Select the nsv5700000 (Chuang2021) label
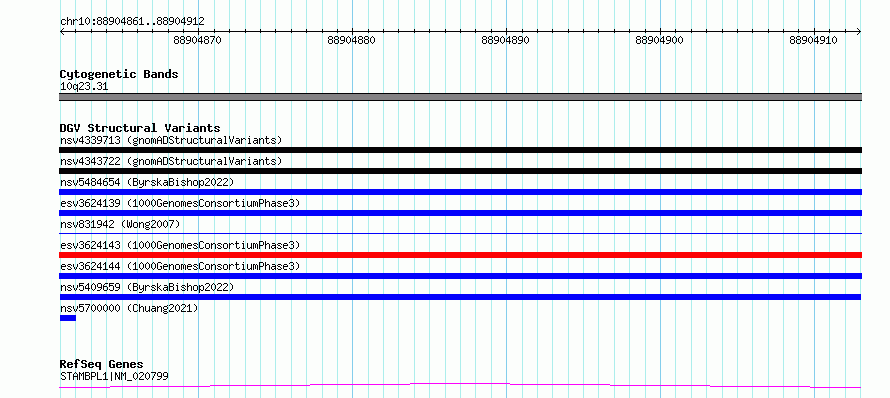Viewport: 890px width, 398px height. (129, 308)
